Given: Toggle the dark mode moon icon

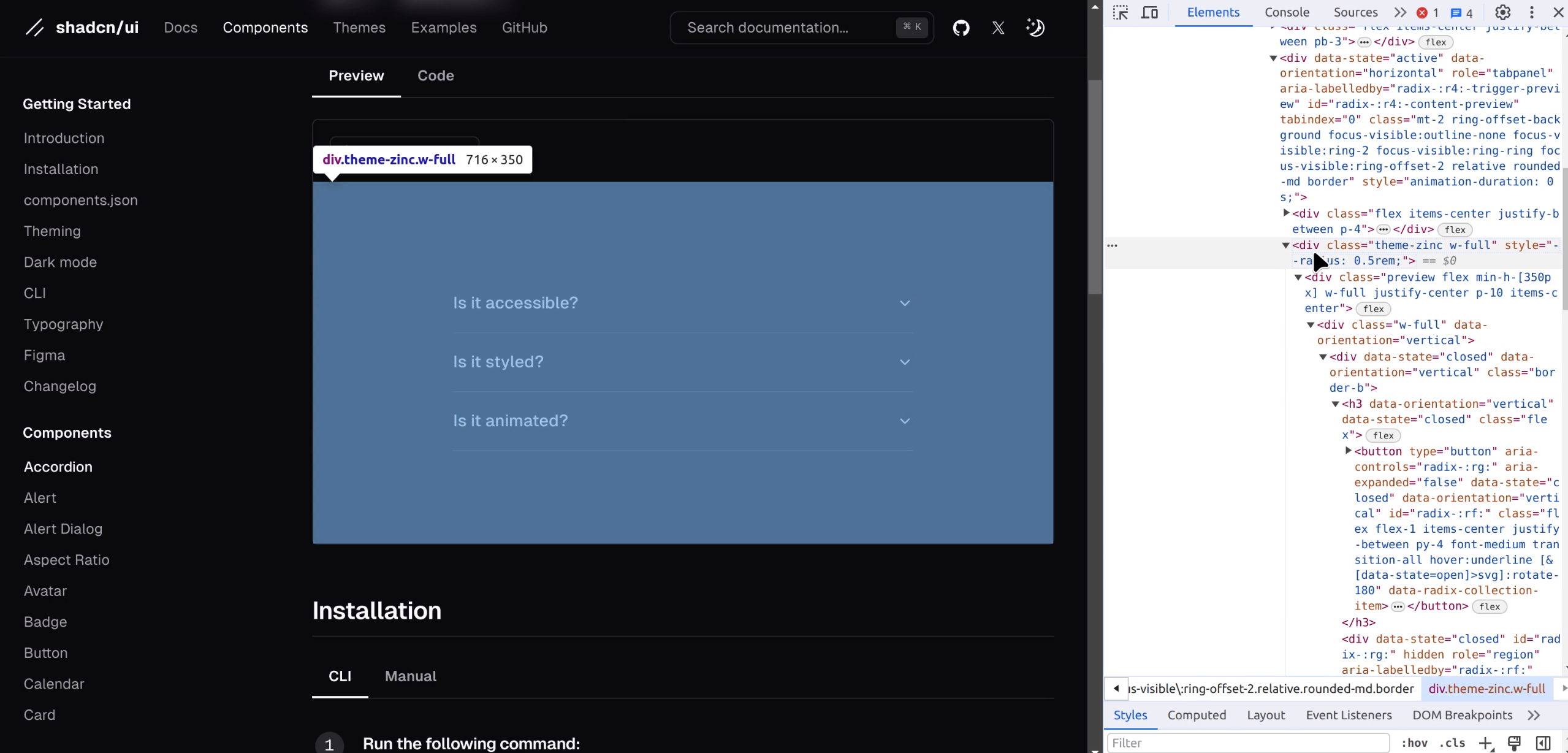Looking at the screenshot, I should pyautogui.click(x=1035, y=28).
